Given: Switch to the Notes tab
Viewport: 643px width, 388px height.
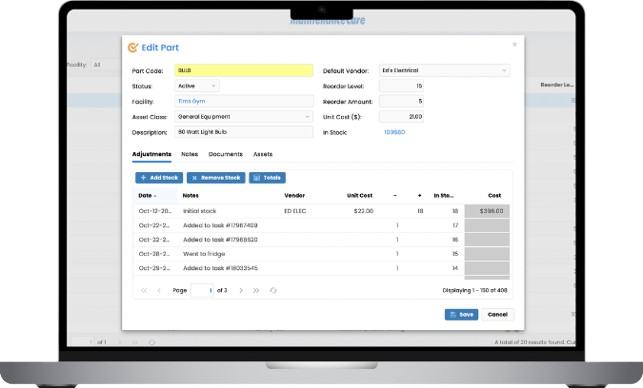Looking at the screenshot, I should point(189,154).
